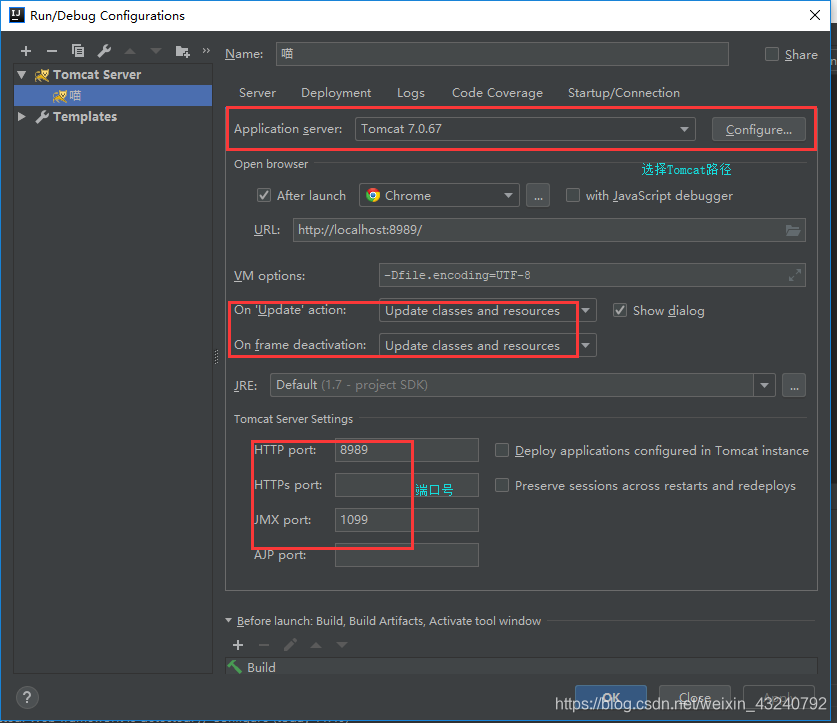Show more toolbar actions chevron
The height and width of the screenshot is (723, 837).
coord(206,51)
